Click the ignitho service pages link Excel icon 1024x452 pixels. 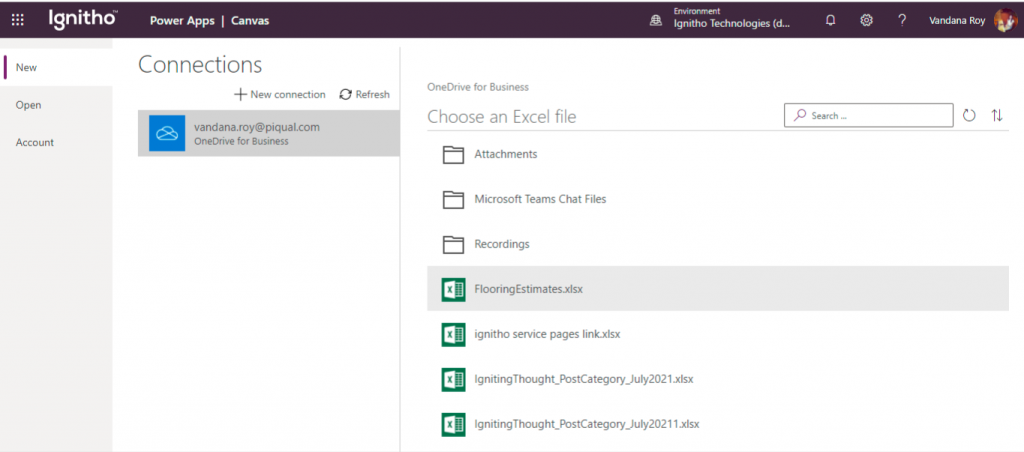tap(453, 334)
